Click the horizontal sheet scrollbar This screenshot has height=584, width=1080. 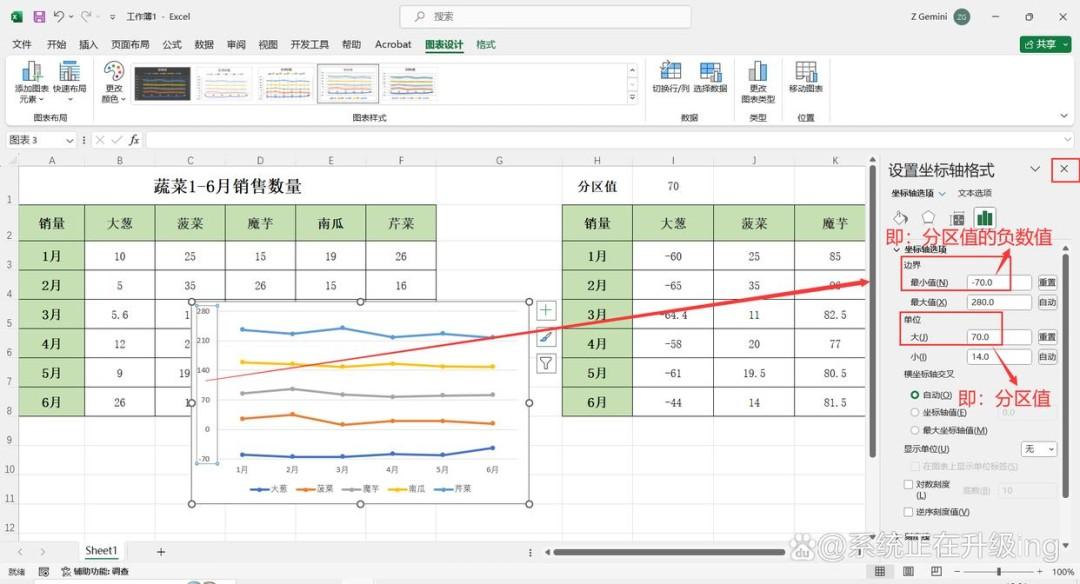pyautogui.click(x=669, y=552)
